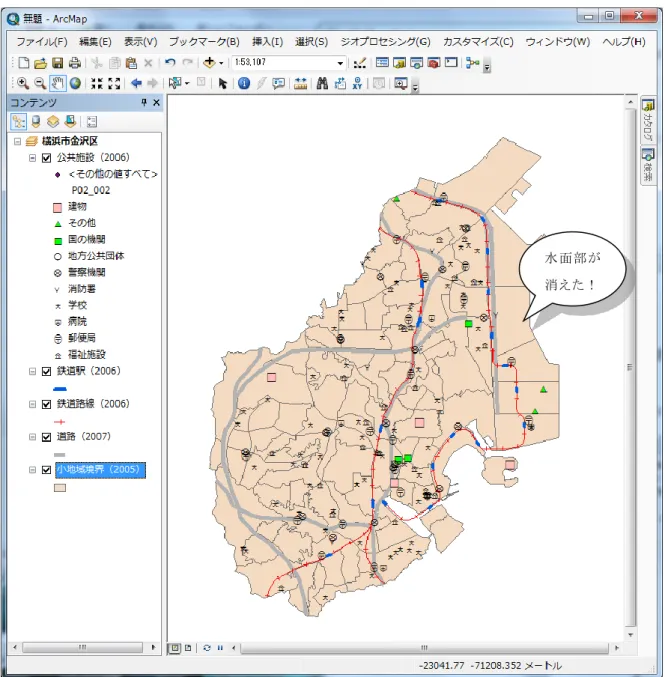
Task: Collapse the 鉄道路線 (2006) layer tree node
Action: point(32,404)
